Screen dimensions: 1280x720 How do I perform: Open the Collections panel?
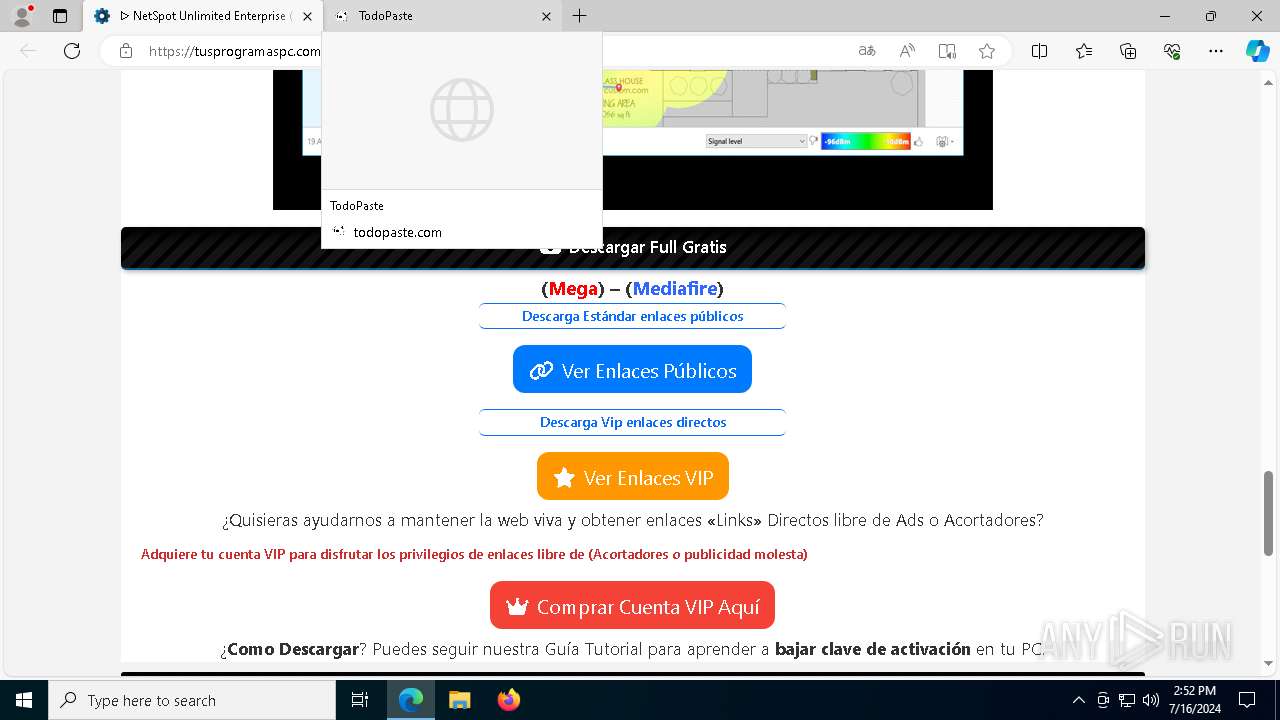(x=1128, y=51)
